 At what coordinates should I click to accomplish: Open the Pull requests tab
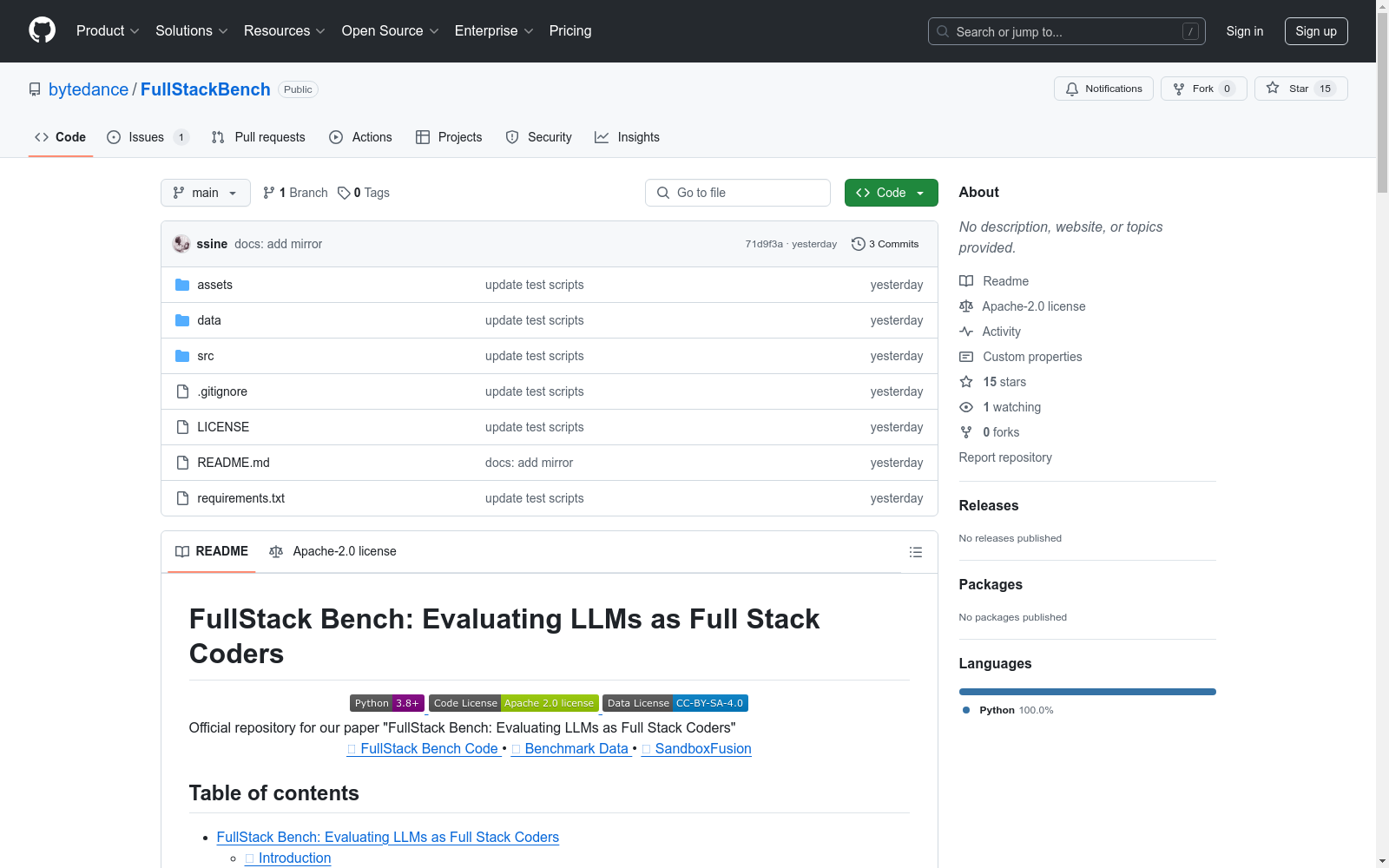[x=259, y=137]
